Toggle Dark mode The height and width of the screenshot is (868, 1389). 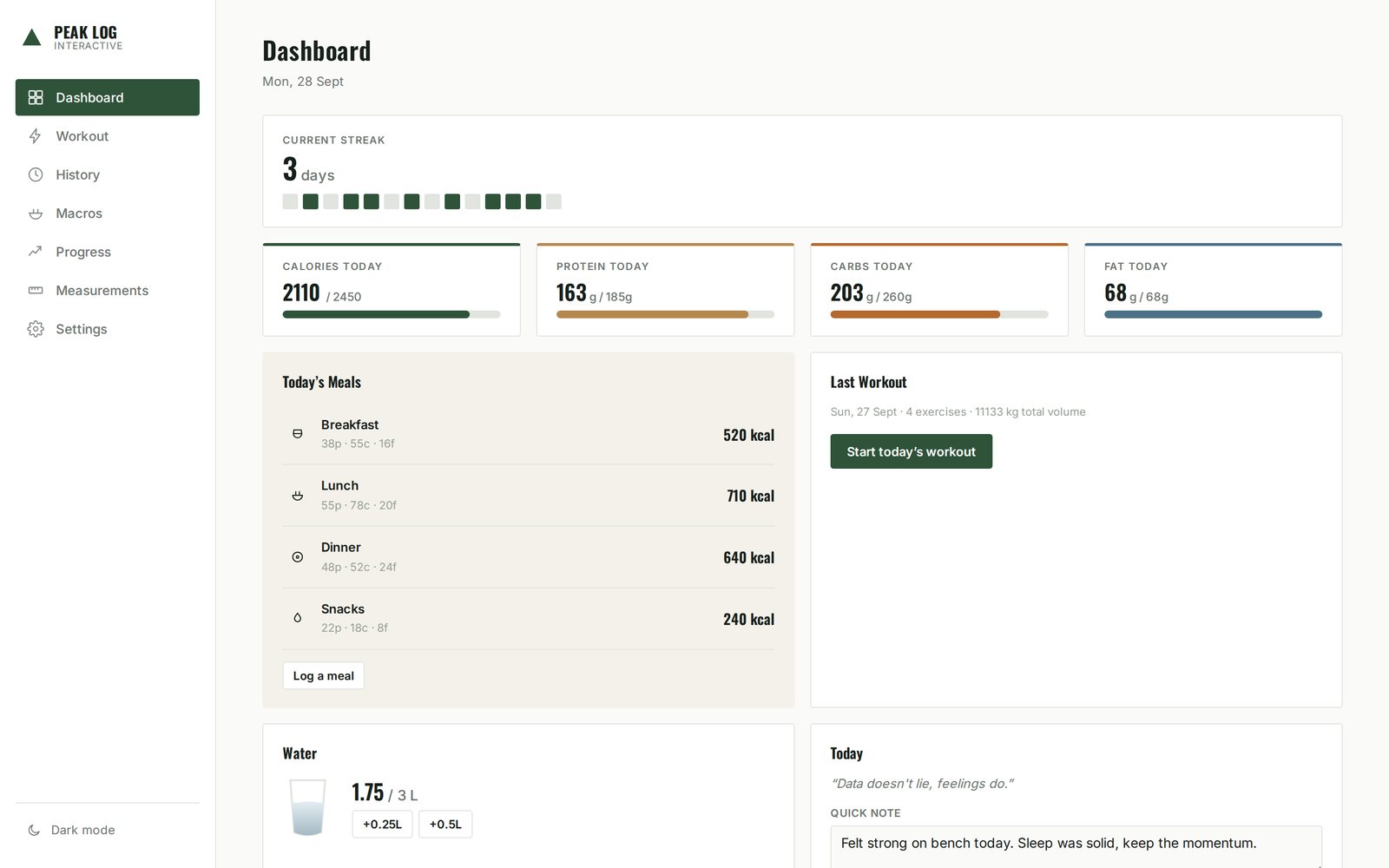click(108, 830)
